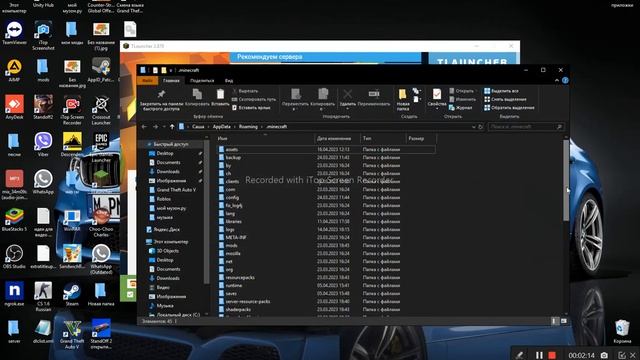
Task: Open the Recycle Bin on desktop
Action: click(622, 331)
